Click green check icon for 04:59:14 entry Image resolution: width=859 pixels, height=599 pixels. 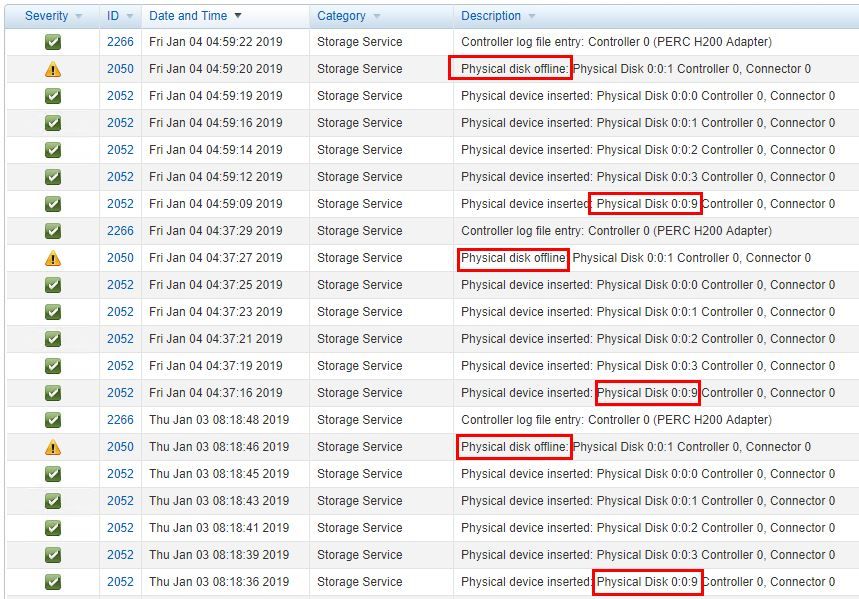(x=53, y=150)
